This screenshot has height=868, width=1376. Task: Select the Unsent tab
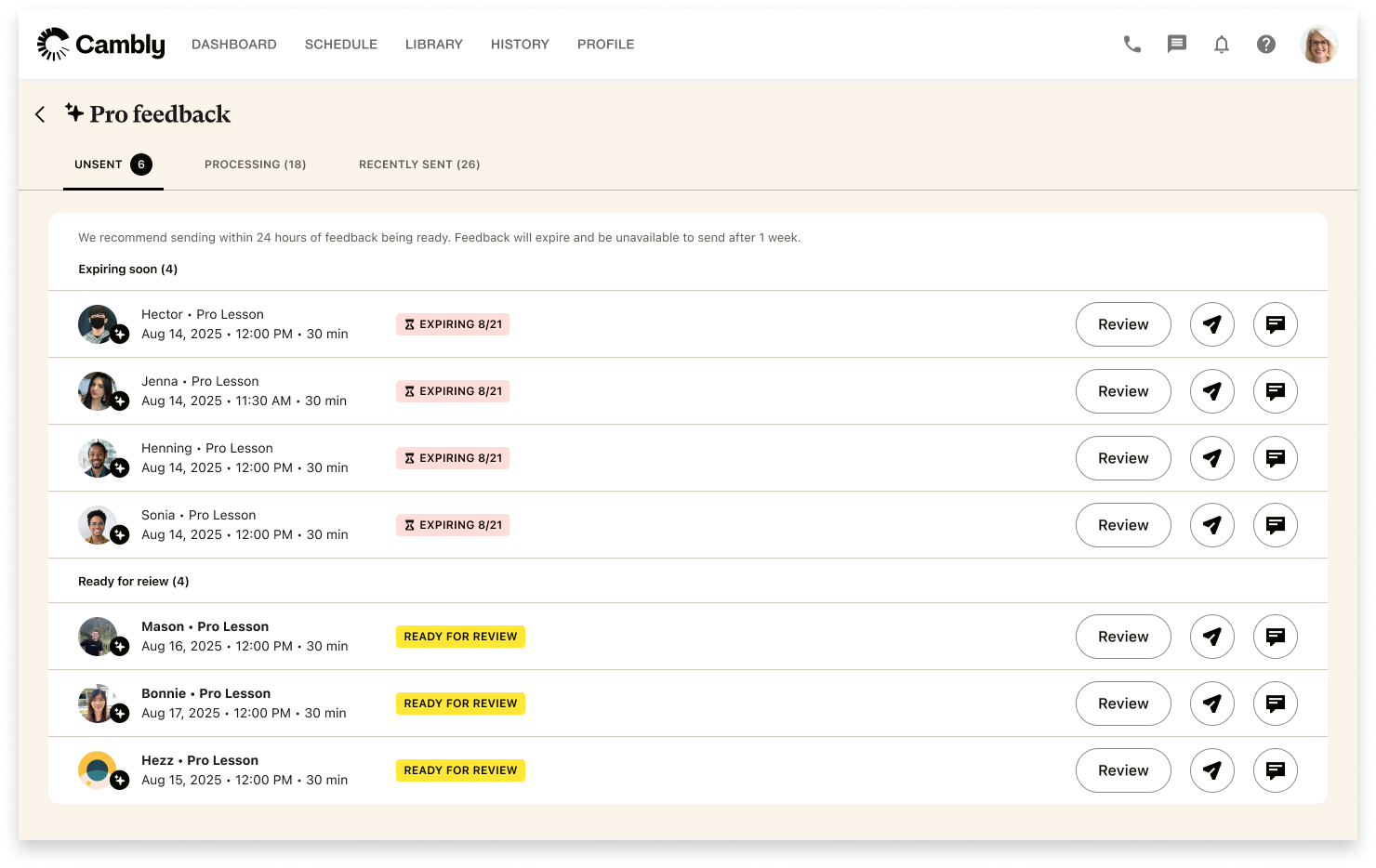pos(113,164)
